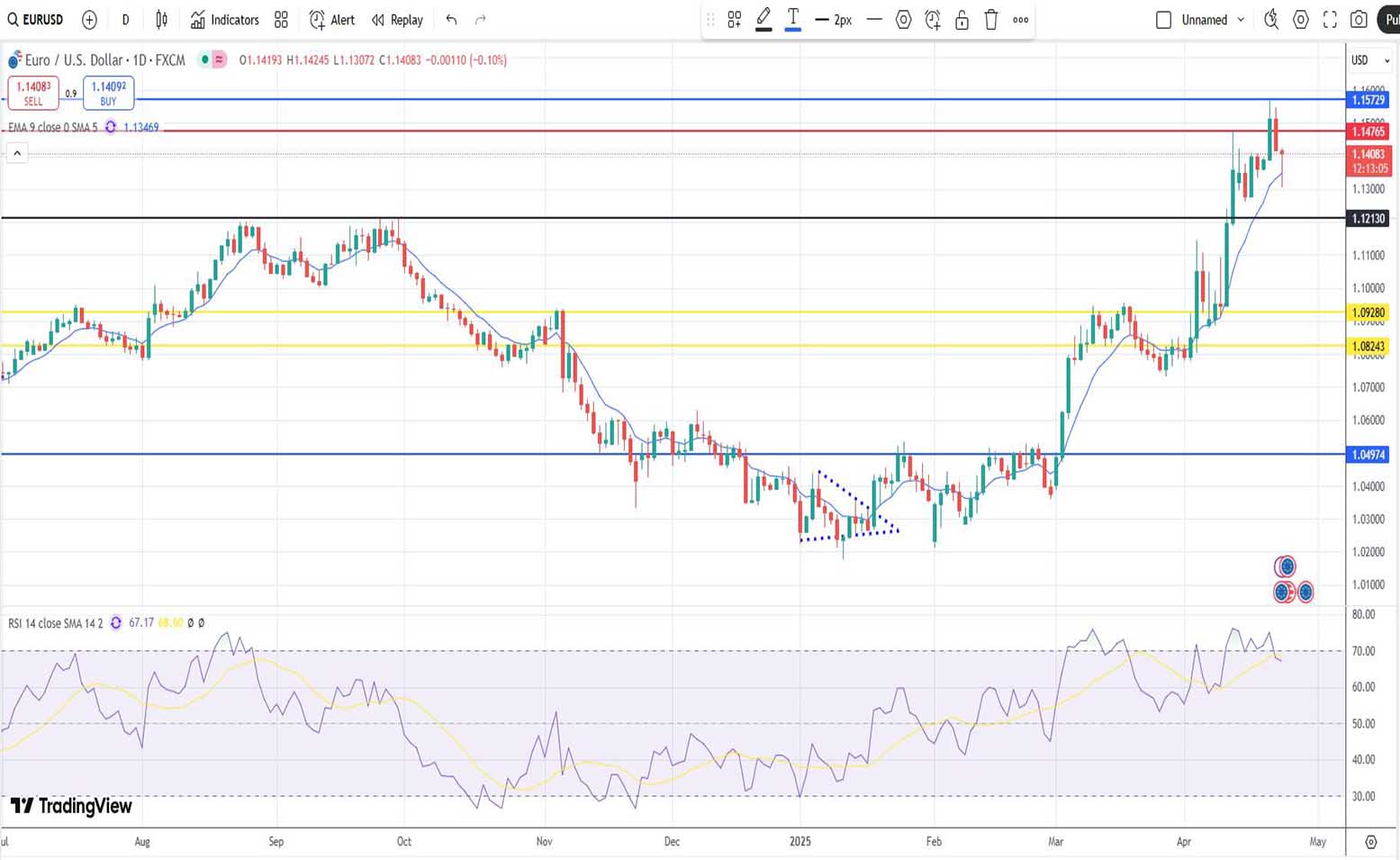Image resolution: width=1400 pixels, height=860 pixels.
Task: Add an alert on the selected drawing
Action: 933,20
